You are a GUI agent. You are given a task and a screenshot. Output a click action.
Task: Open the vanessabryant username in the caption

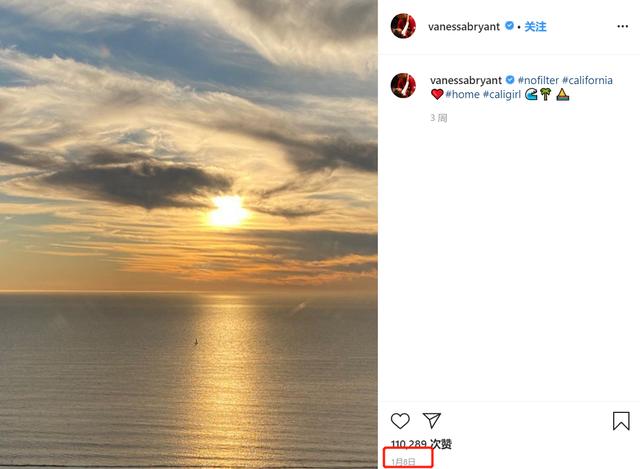point(464,80)
